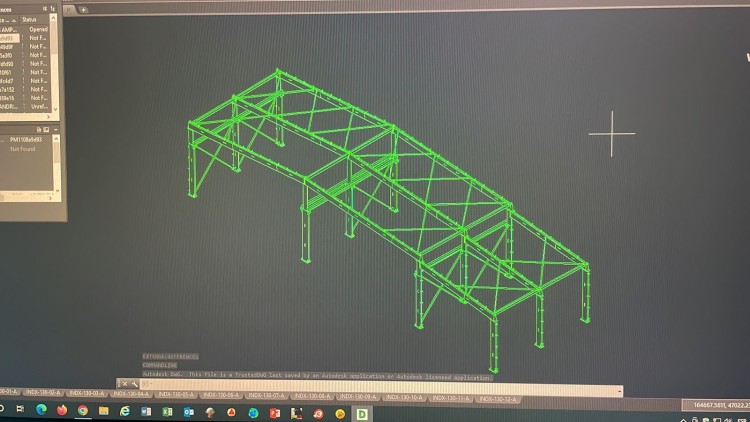Open the recent commands dropdown on command line
This screenshot has width=750, height=422.
point(619,391)
